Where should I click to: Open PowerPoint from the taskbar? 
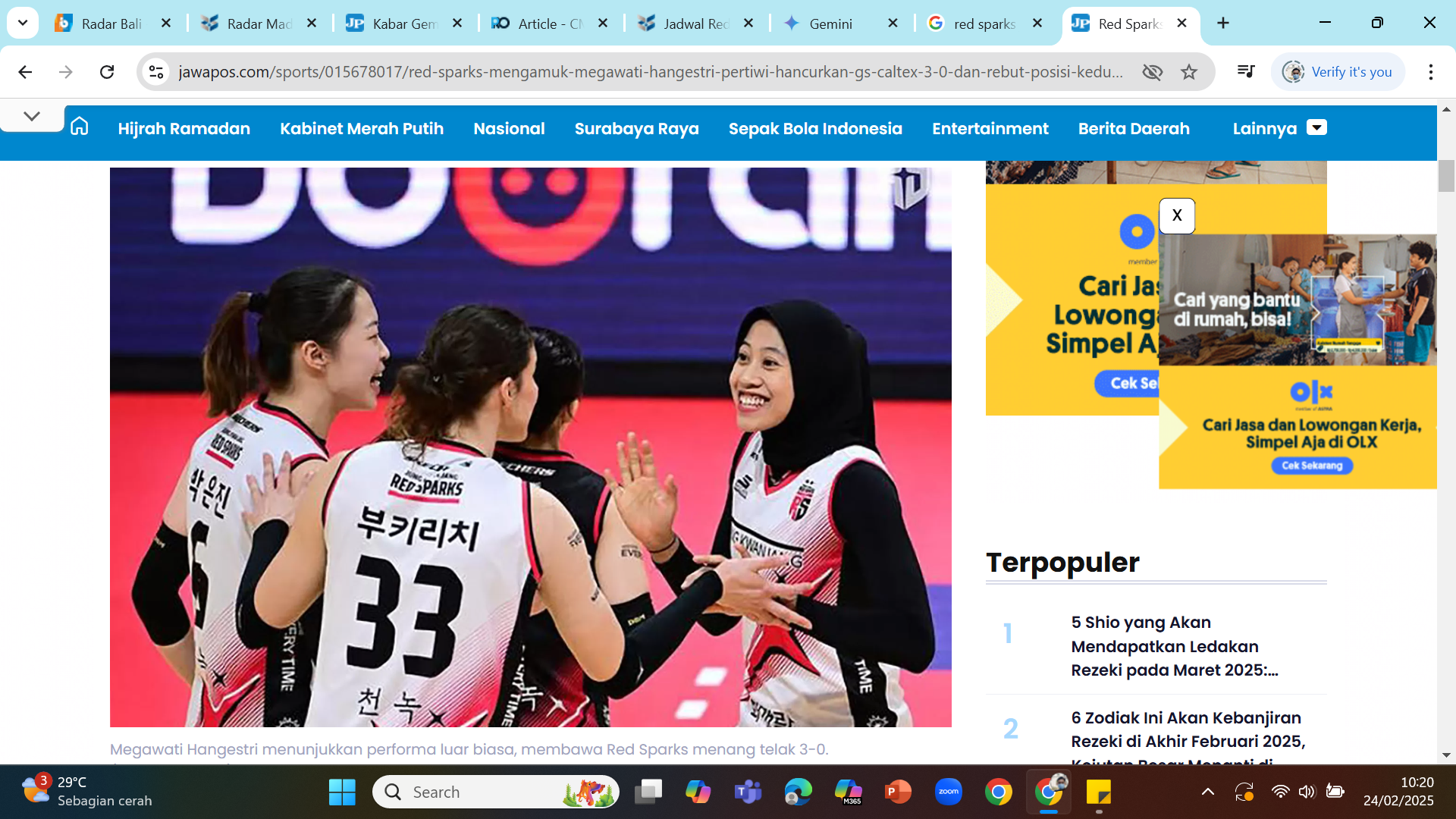(898, 792)
